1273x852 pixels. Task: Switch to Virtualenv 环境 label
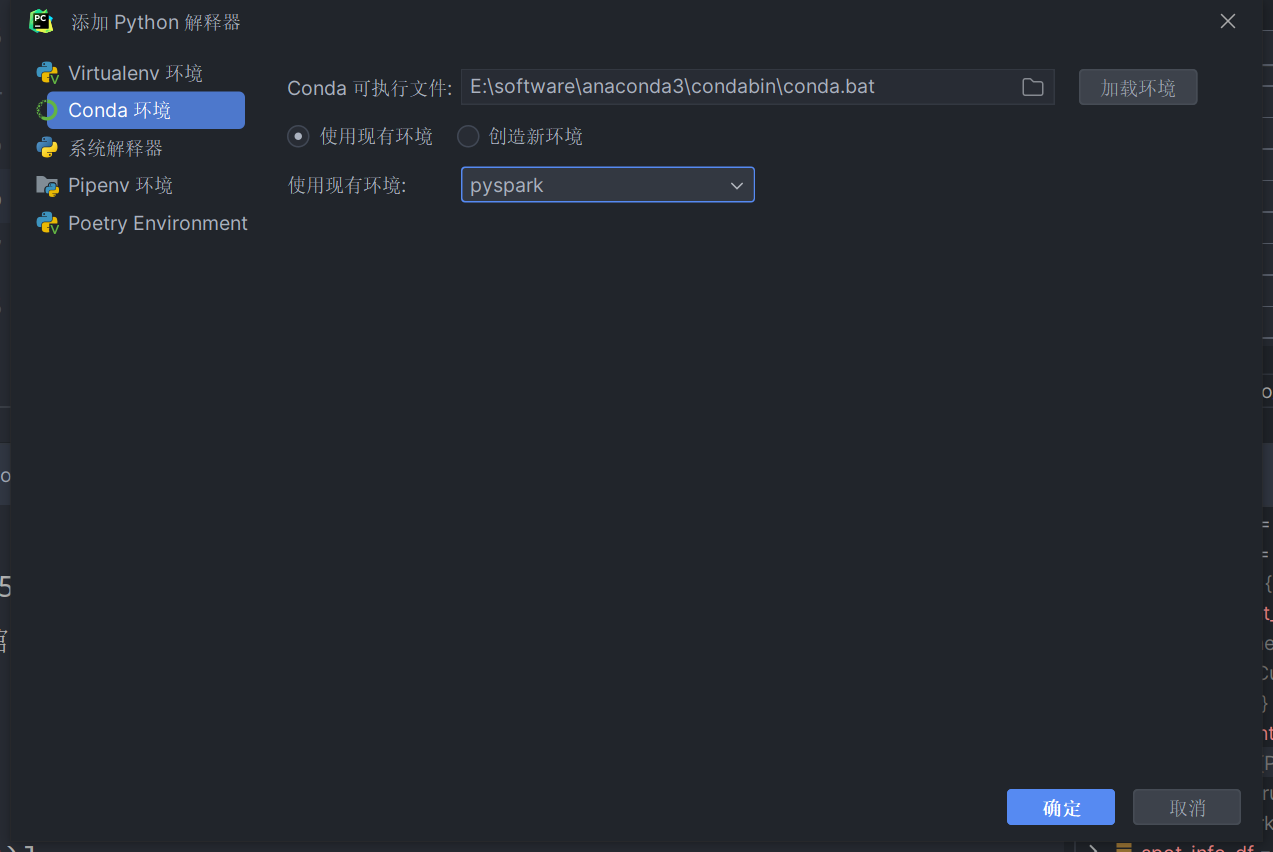(135, 73)
